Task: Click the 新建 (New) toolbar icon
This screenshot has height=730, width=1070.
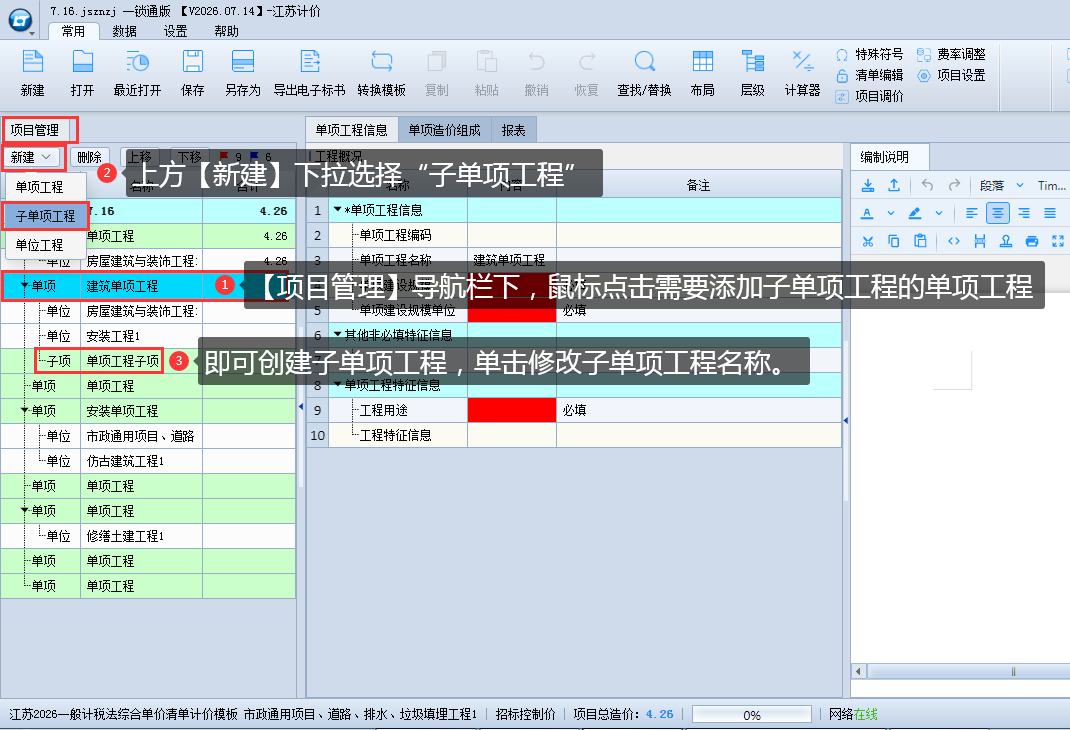Action: pyautogui.click(x=32, y=62)
